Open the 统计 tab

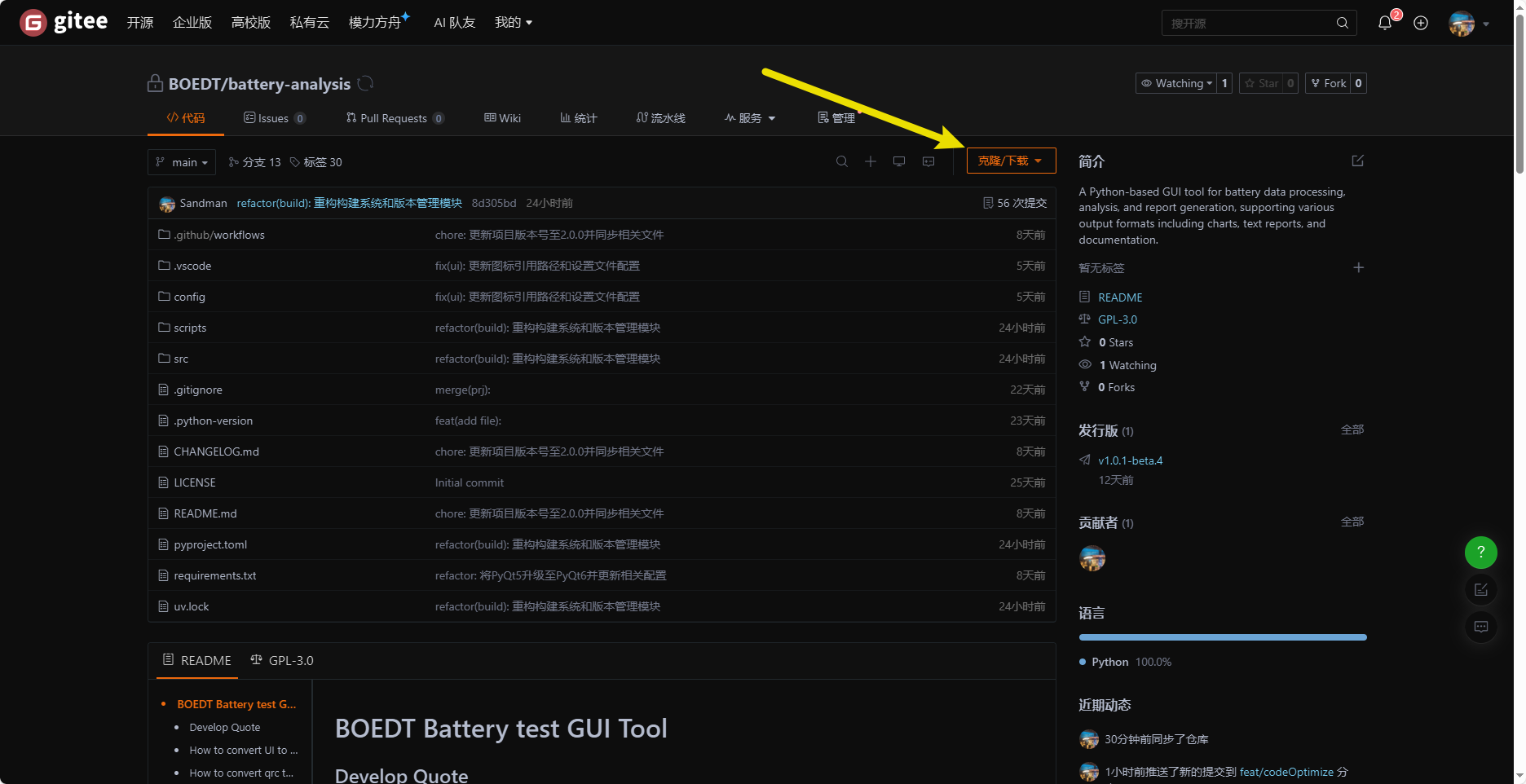579,118
